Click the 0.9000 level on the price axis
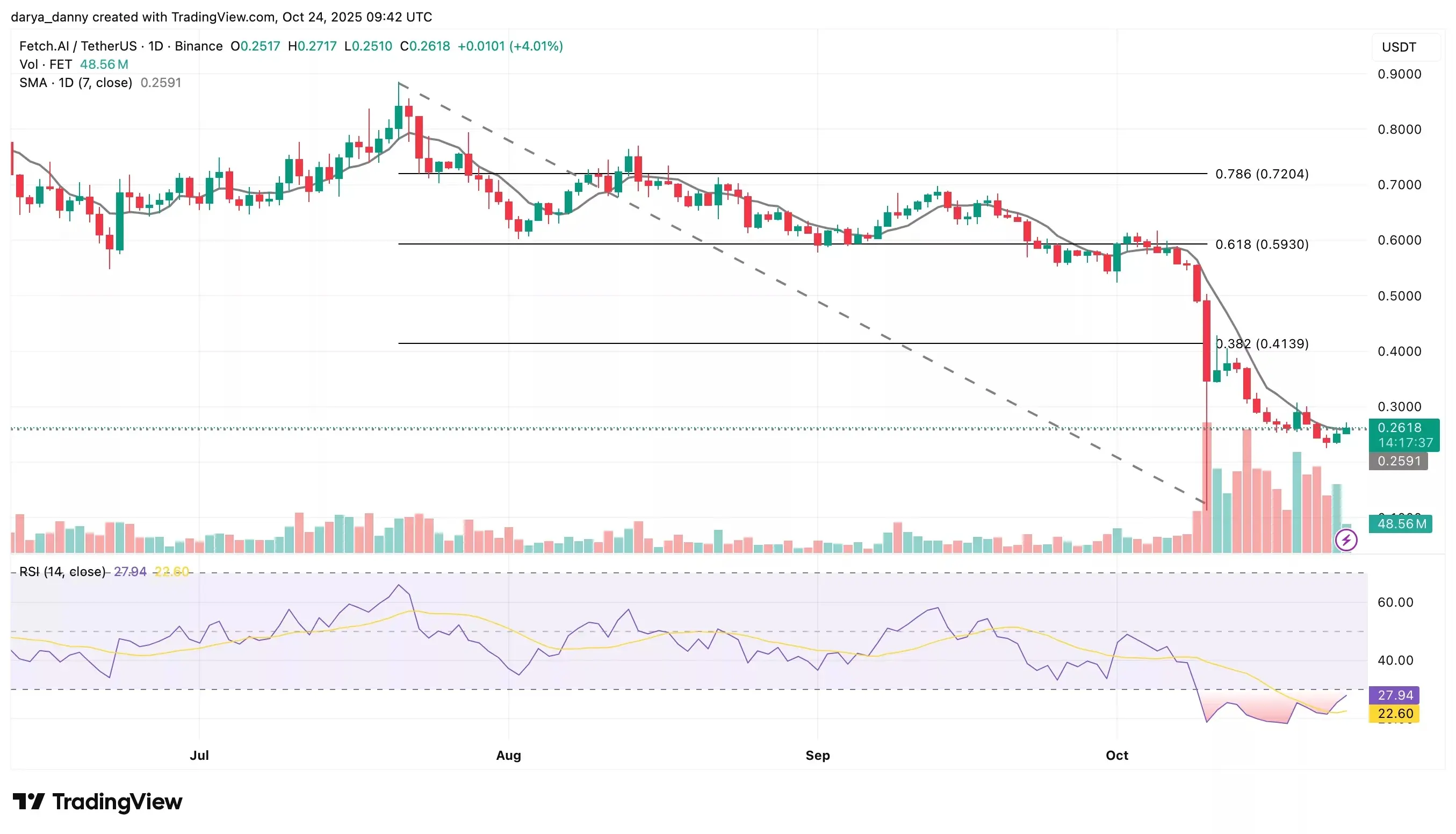 tap(1399, 75)
